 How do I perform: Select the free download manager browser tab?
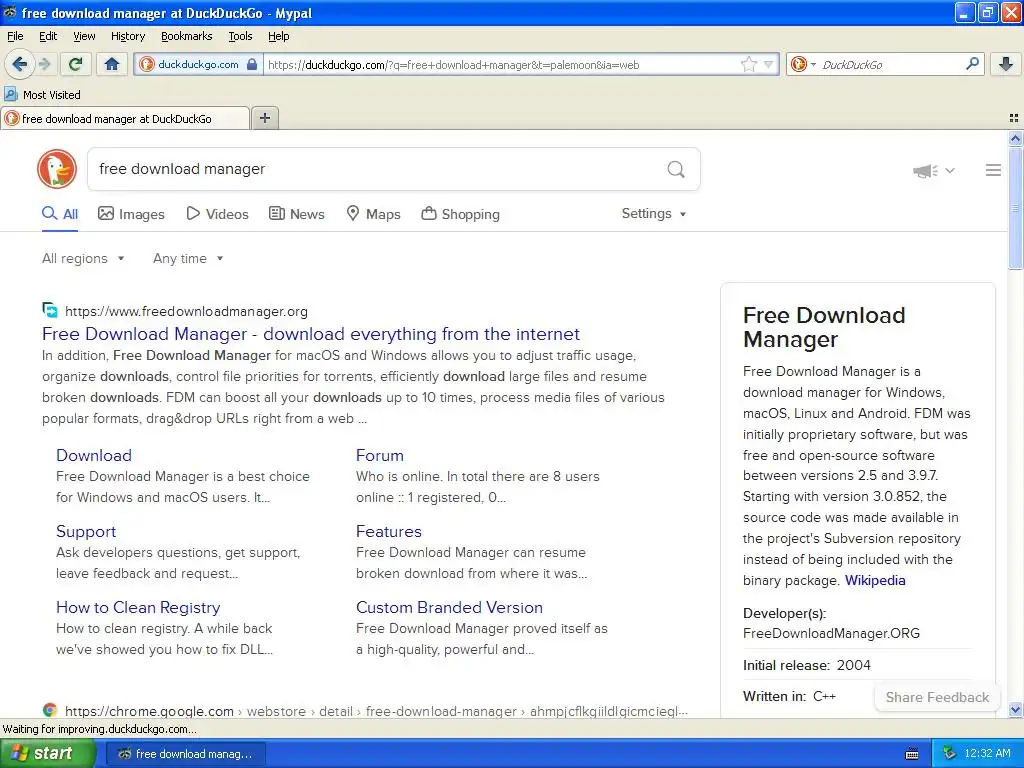pos(125,118)
